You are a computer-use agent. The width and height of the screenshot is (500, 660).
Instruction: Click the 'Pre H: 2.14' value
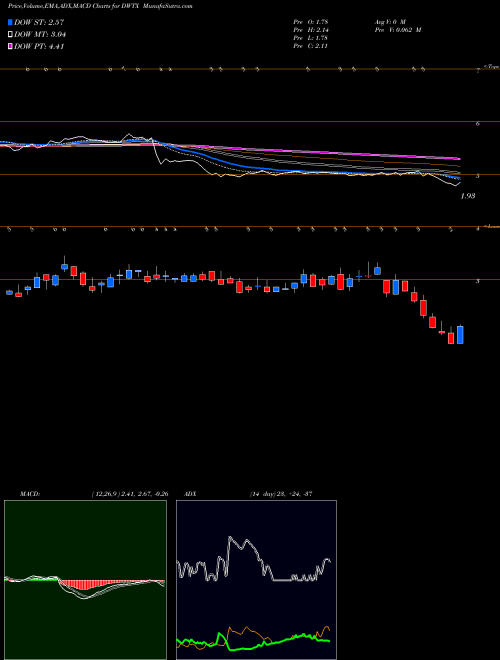tap(311, 30)
